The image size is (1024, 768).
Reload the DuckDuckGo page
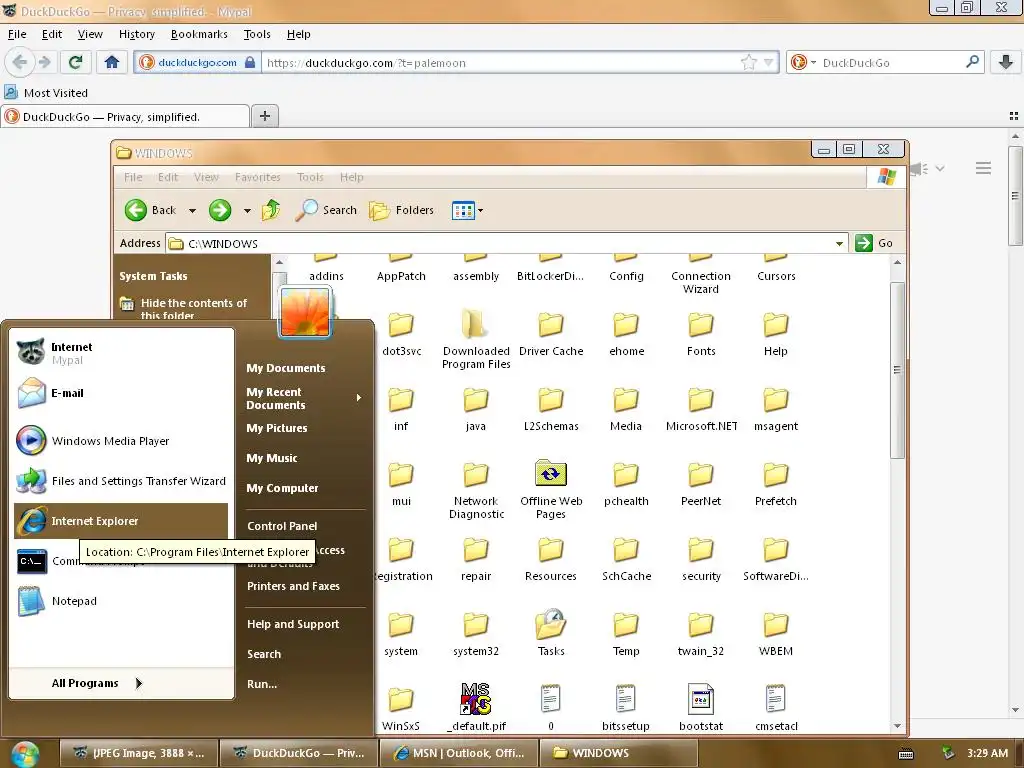[76, 62]
